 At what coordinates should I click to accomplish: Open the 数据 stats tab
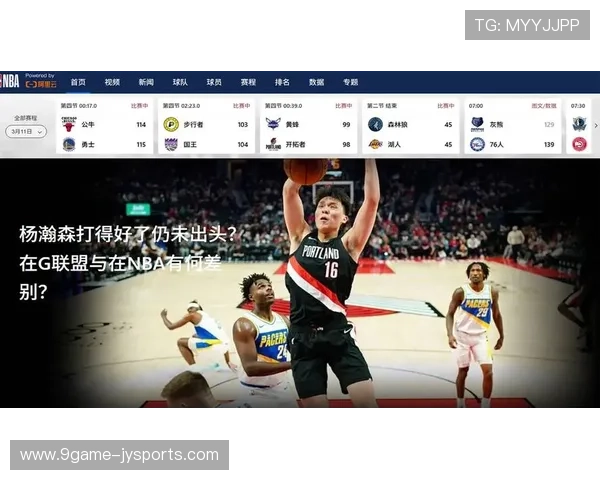316,82
